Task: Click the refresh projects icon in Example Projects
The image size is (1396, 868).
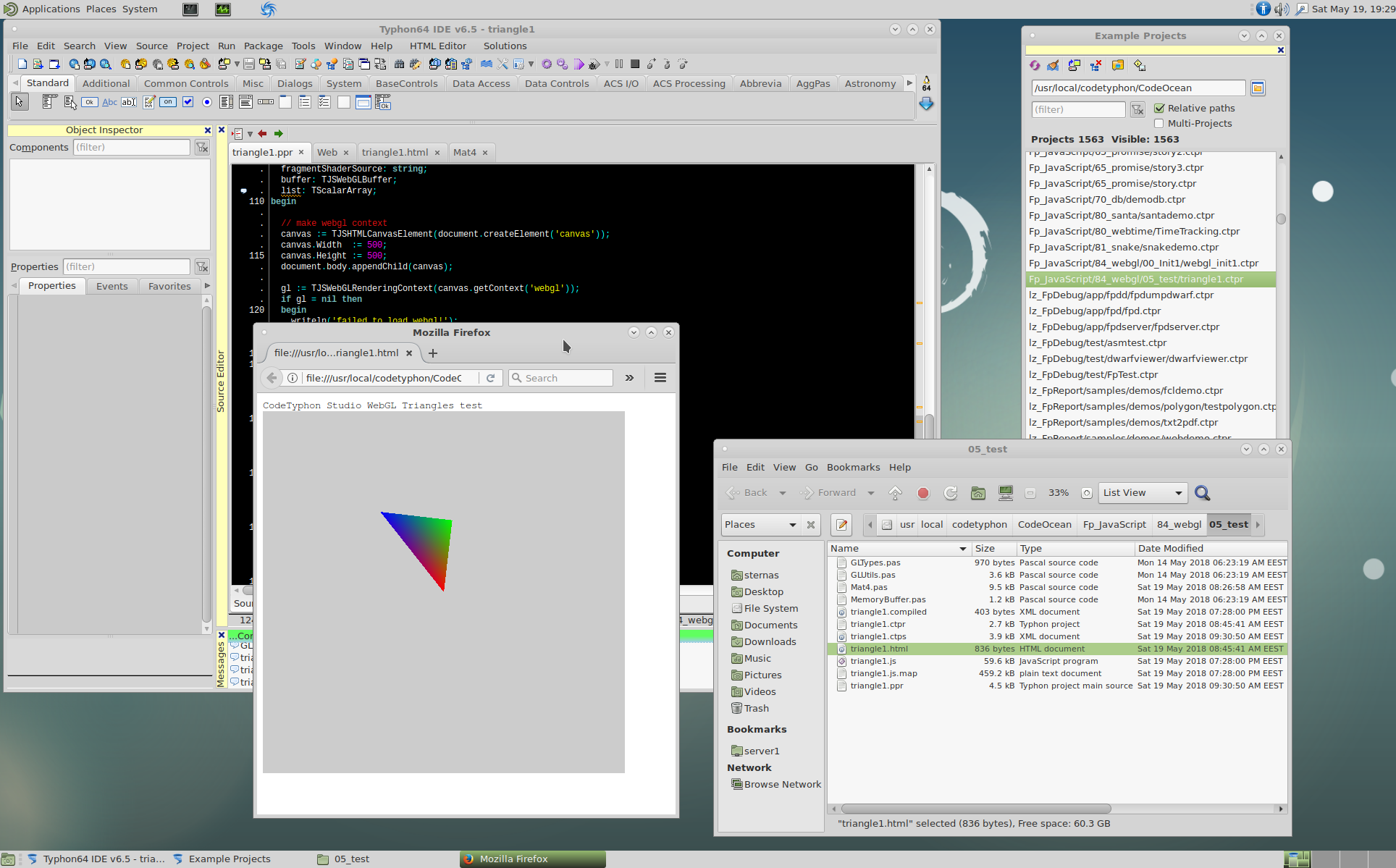Action: tap(1035, 65)
